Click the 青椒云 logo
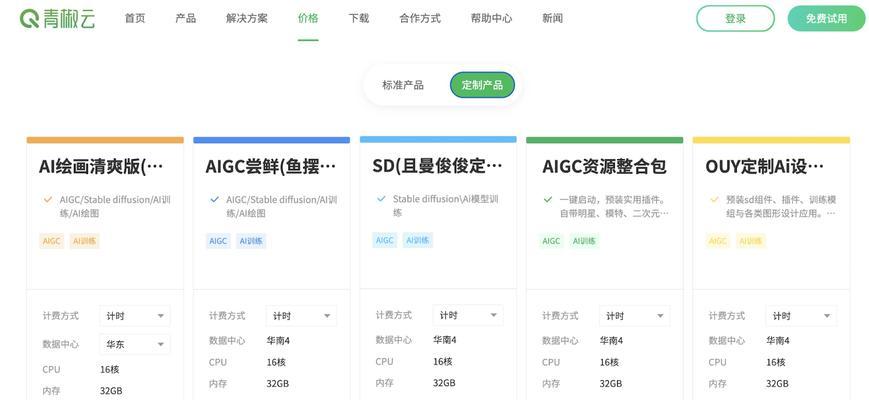This screenshot has width=869, height=400. coord(58,18)
